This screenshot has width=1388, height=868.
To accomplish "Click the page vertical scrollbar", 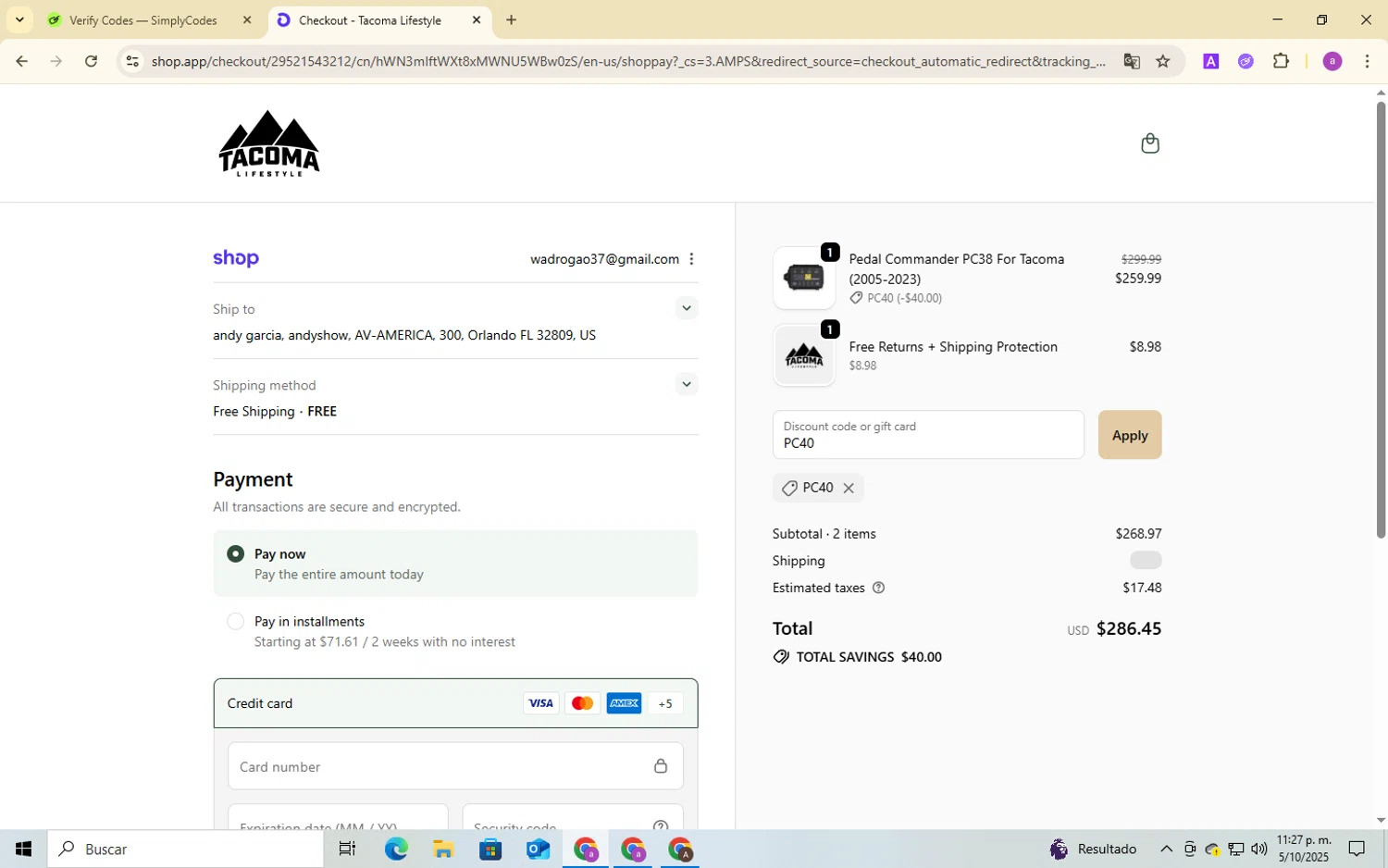I will 1381,319.
